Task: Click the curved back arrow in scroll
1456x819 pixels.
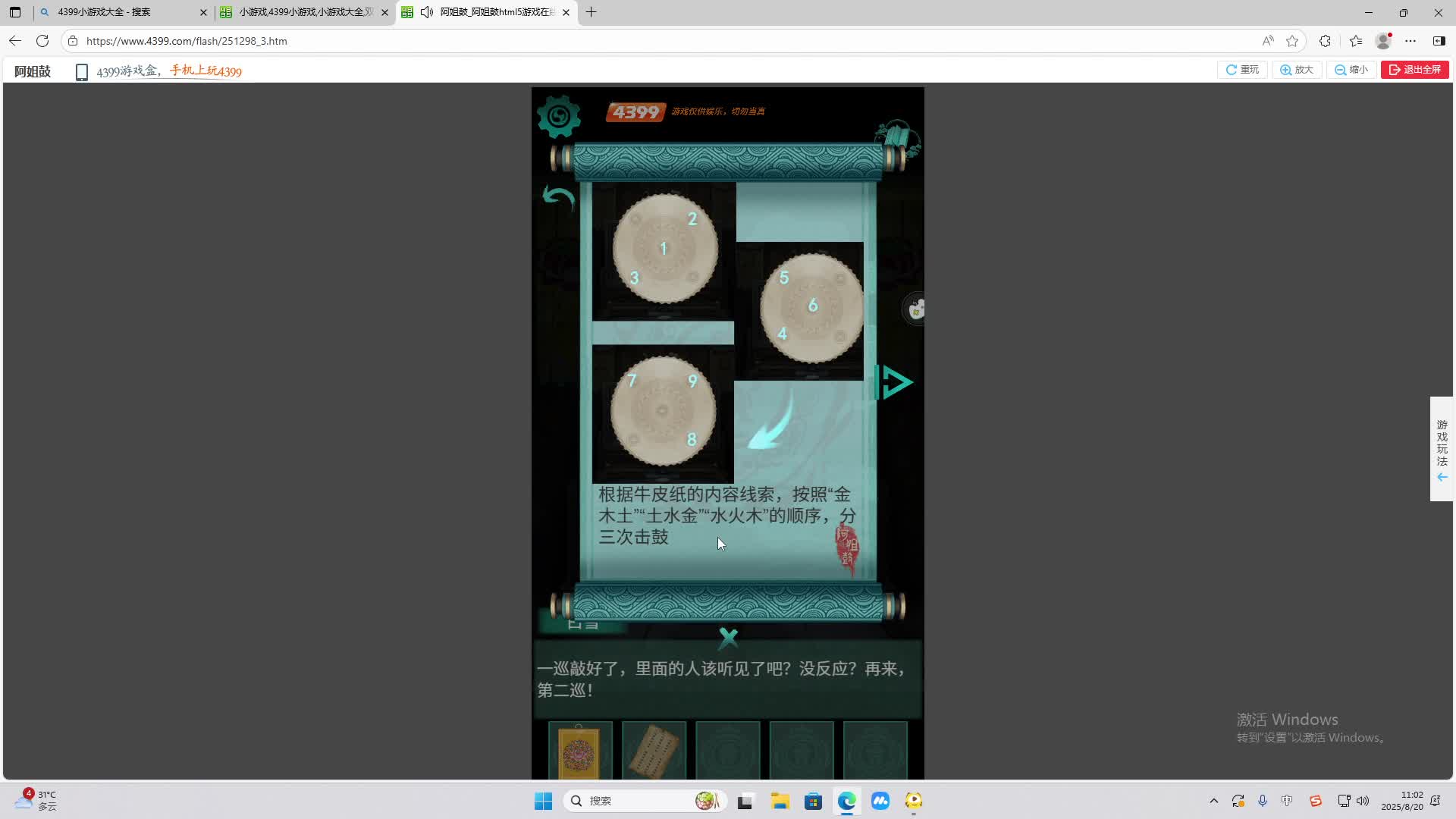Action: (x=559, y=198)
